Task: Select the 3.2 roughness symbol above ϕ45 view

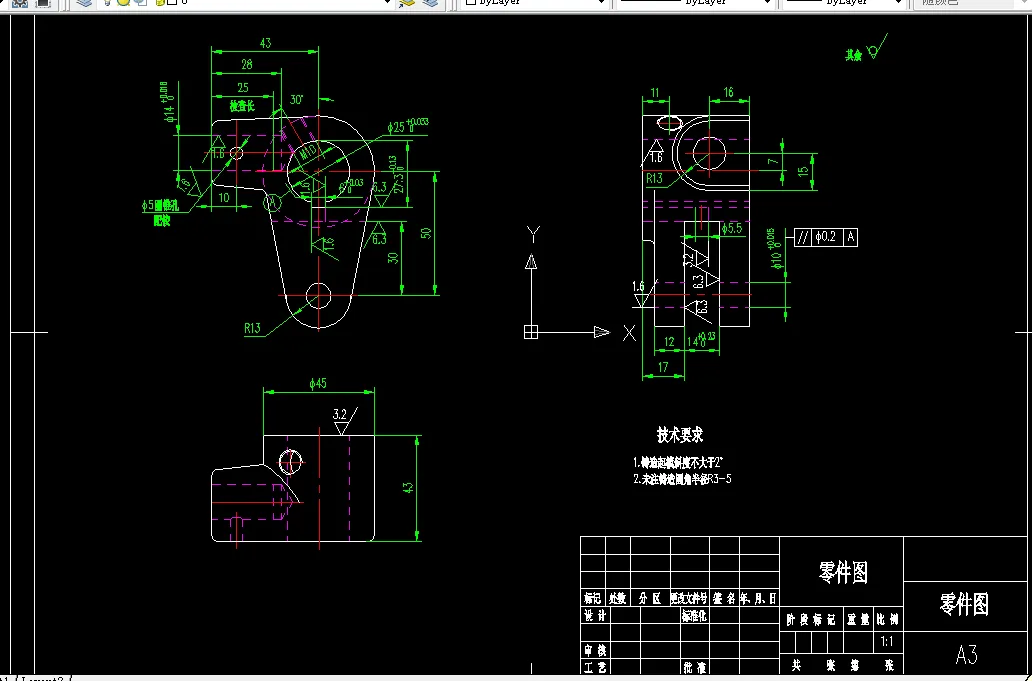Action: (x=344, y=421)
